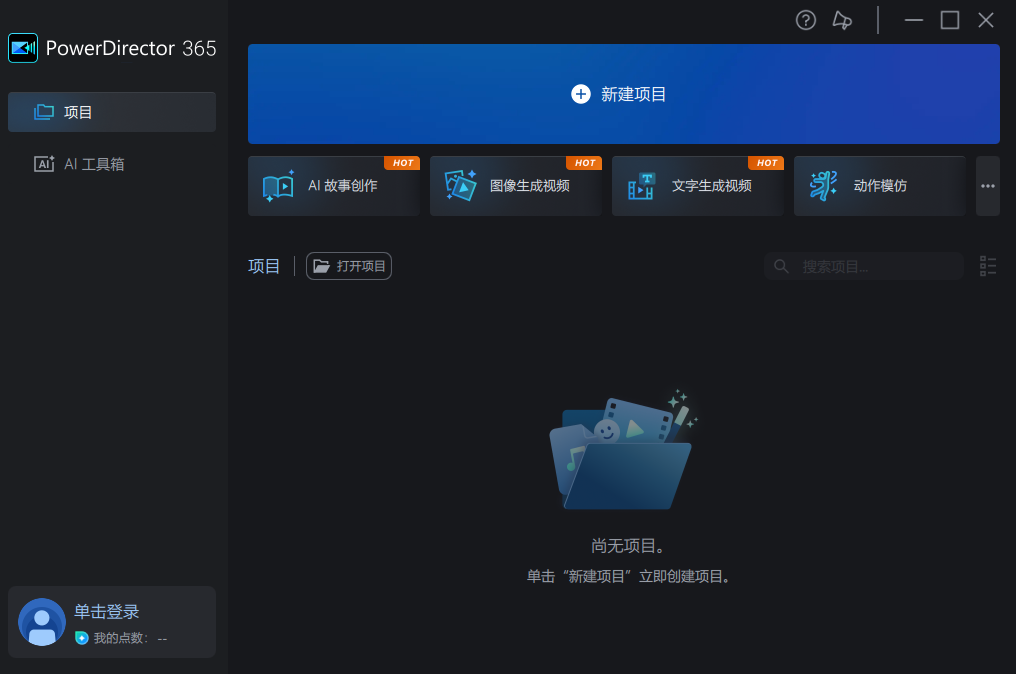
Task: Switch to the 项目 section
Action: (111, 111)
